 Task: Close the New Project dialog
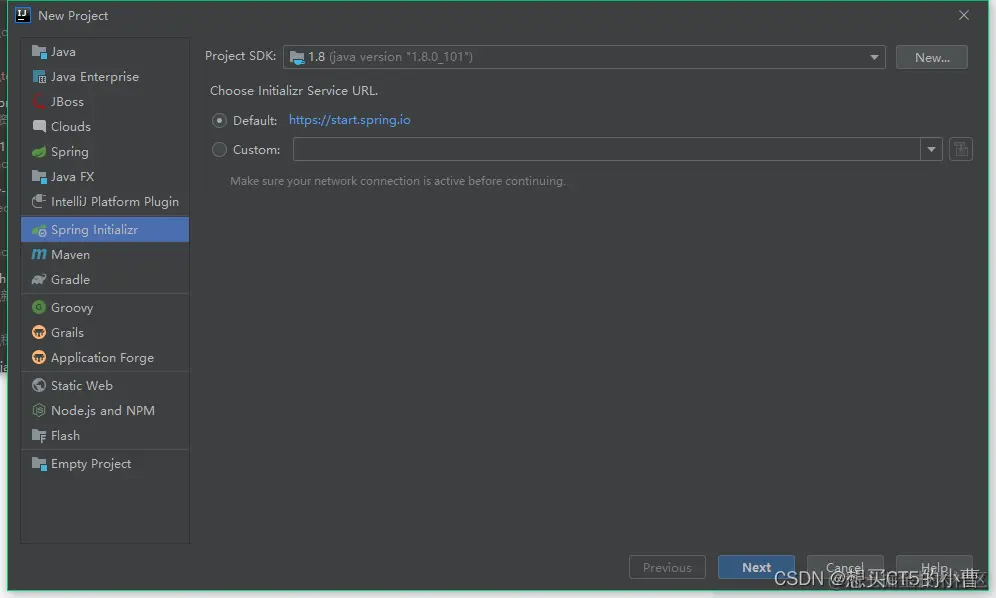click(964, 15)
